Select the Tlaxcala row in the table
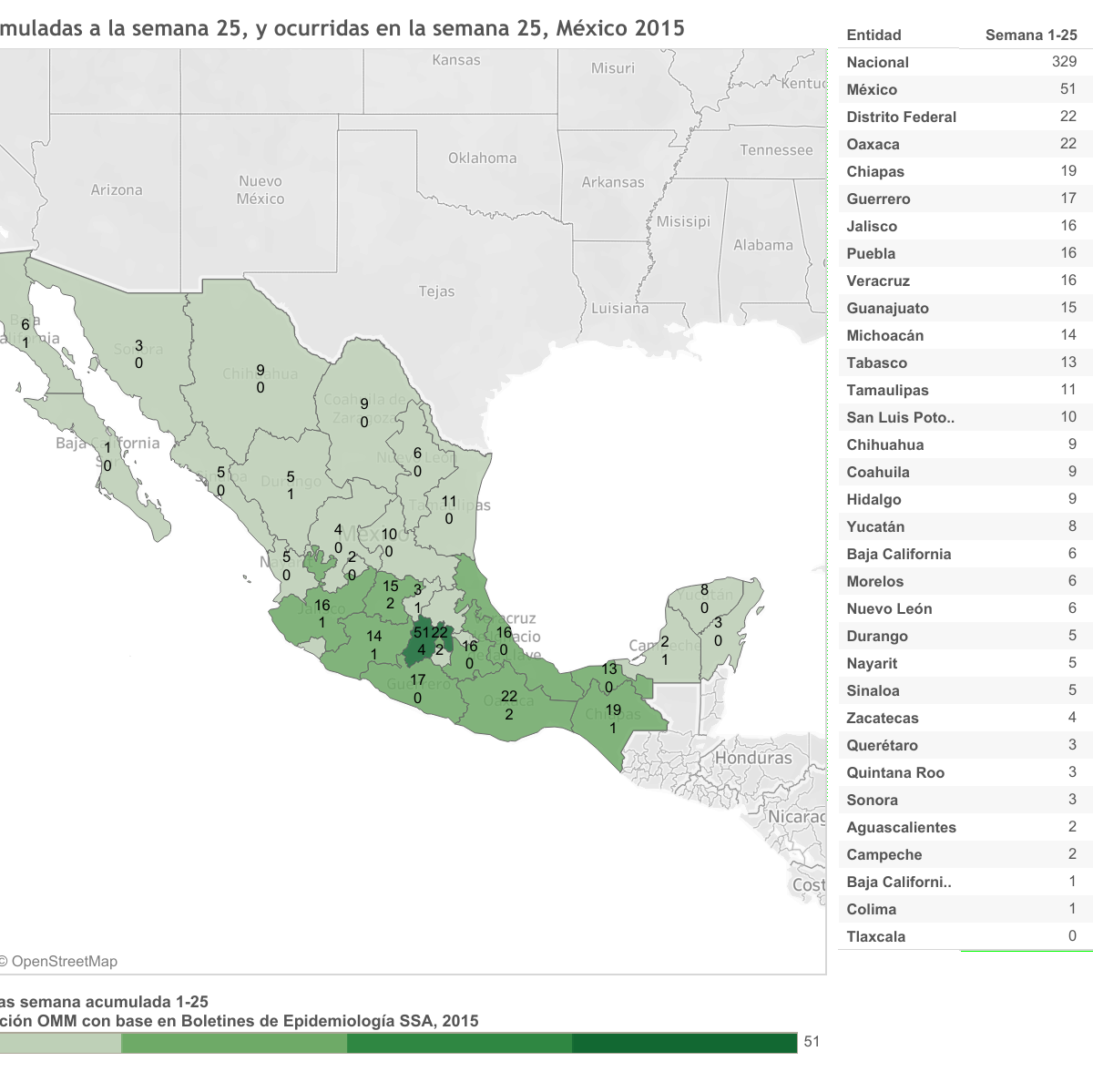1093x1092 pixels. coord(961,936)
